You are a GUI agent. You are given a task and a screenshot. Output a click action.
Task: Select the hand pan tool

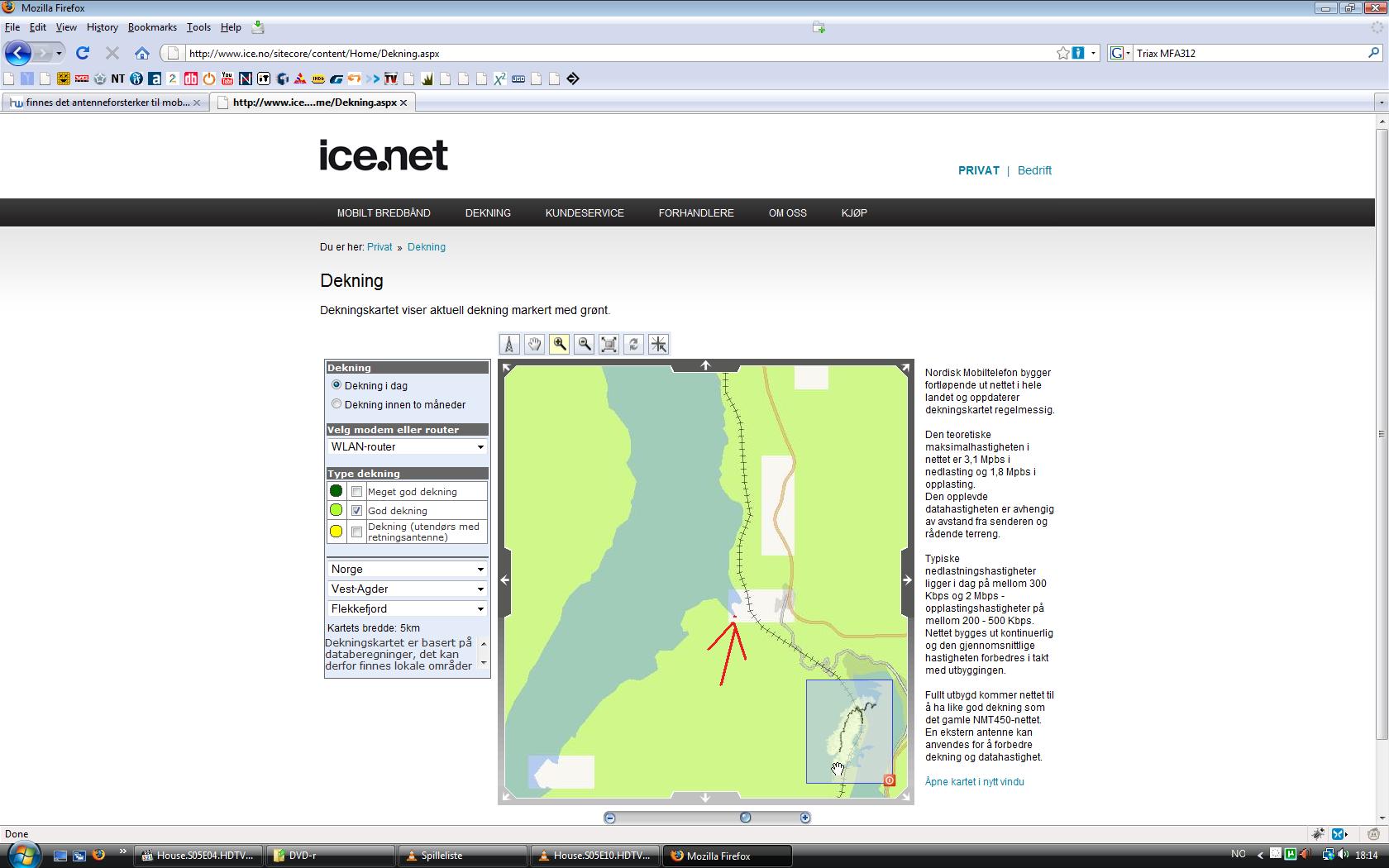(x=534, y=345)
